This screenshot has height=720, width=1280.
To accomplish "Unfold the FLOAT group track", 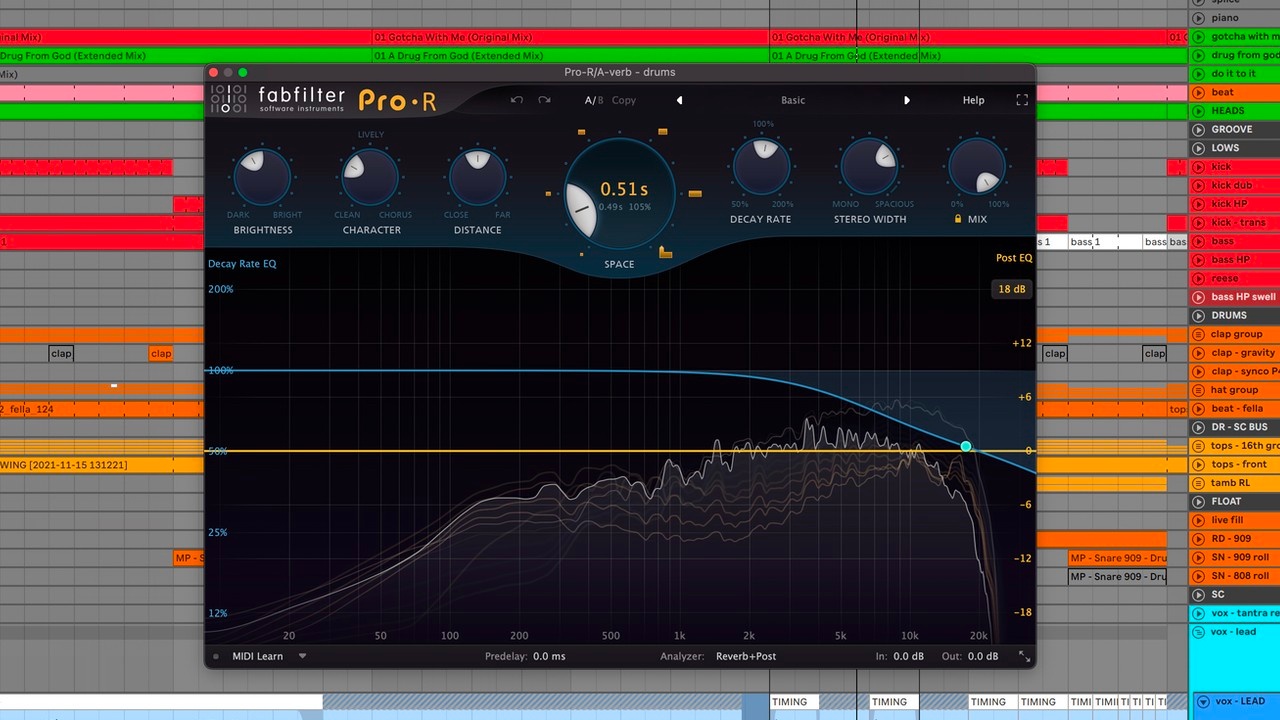I will pyautogui.click(x=1198, y=501).
